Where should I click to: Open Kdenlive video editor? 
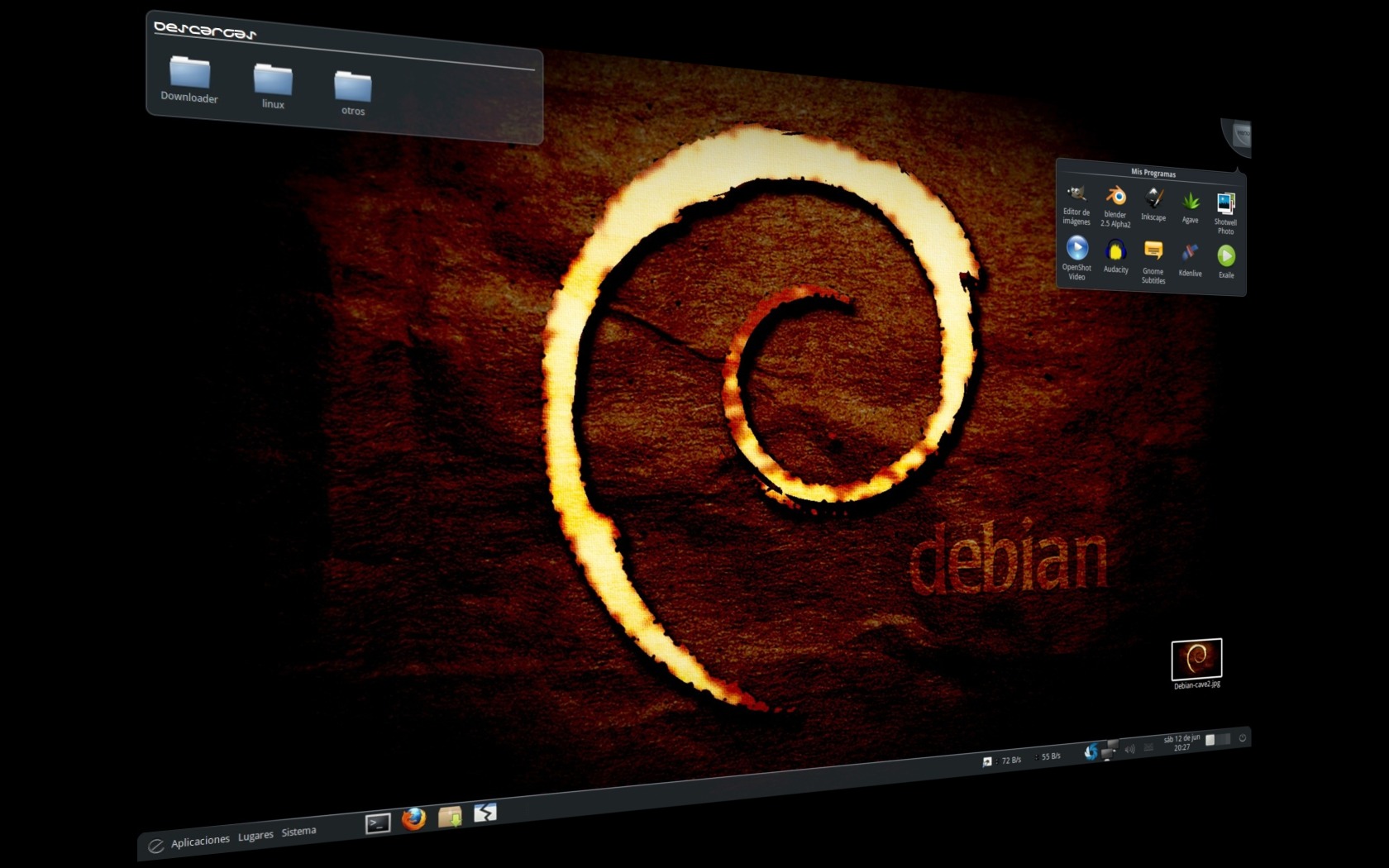pyautogui.click(x=1191, y=260)
